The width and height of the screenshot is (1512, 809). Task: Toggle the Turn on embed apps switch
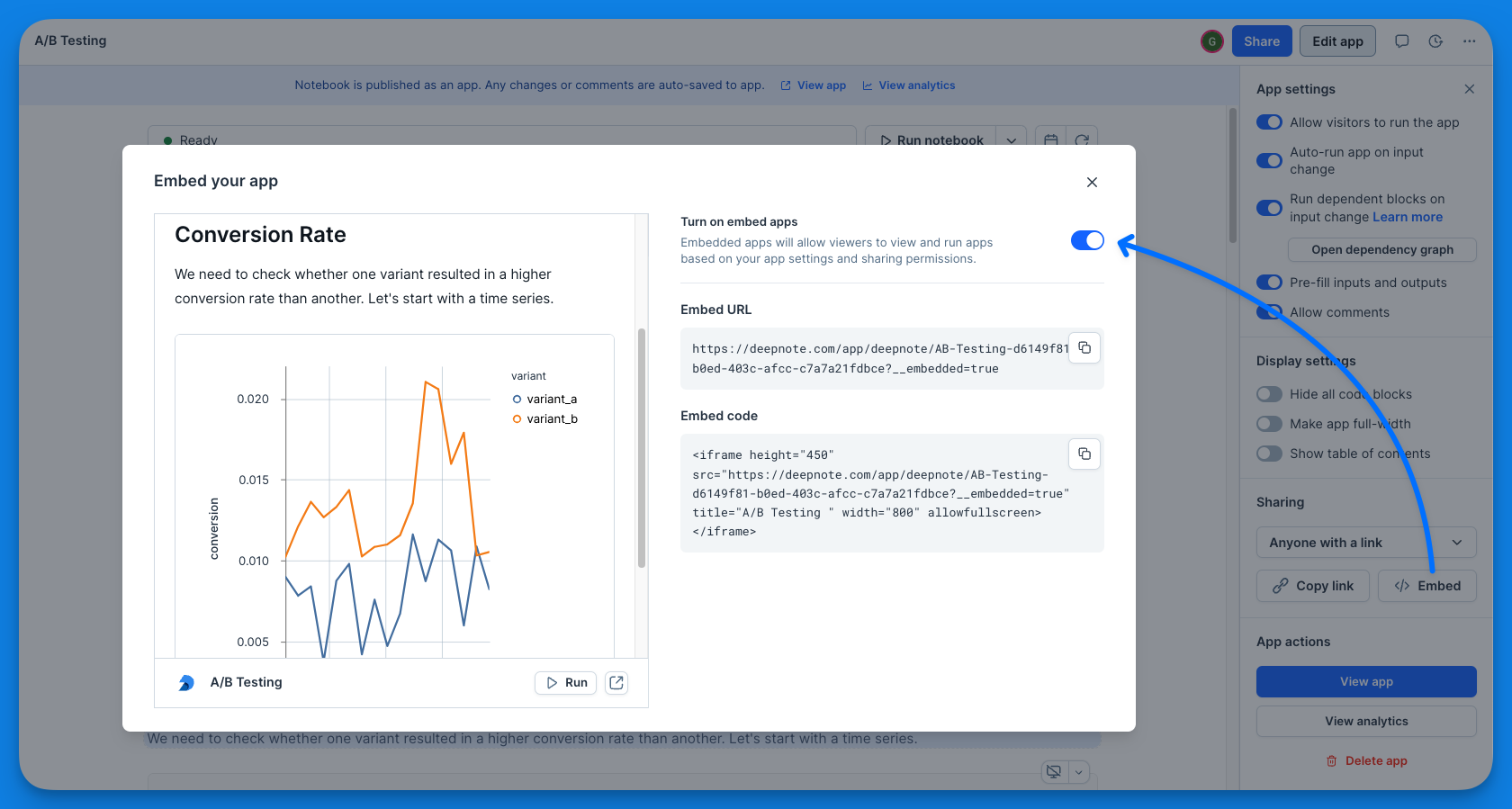click(1087, 240)
